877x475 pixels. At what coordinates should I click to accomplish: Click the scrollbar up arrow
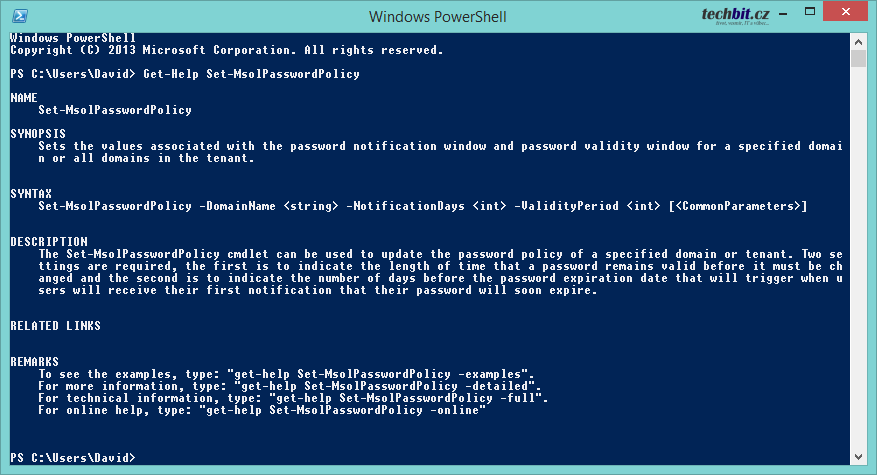(x=859, y=42)
